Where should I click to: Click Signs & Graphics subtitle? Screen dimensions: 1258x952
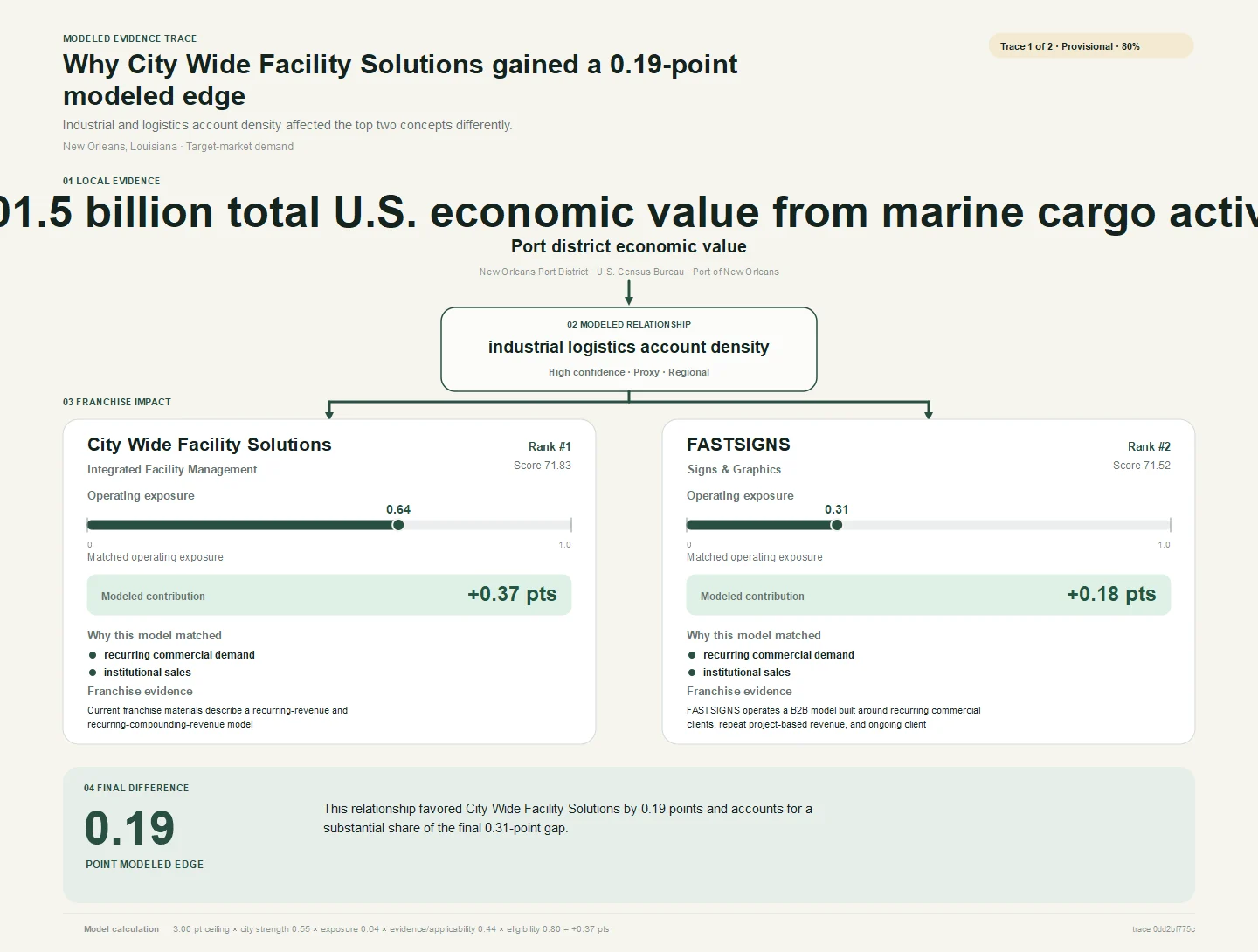734,470
